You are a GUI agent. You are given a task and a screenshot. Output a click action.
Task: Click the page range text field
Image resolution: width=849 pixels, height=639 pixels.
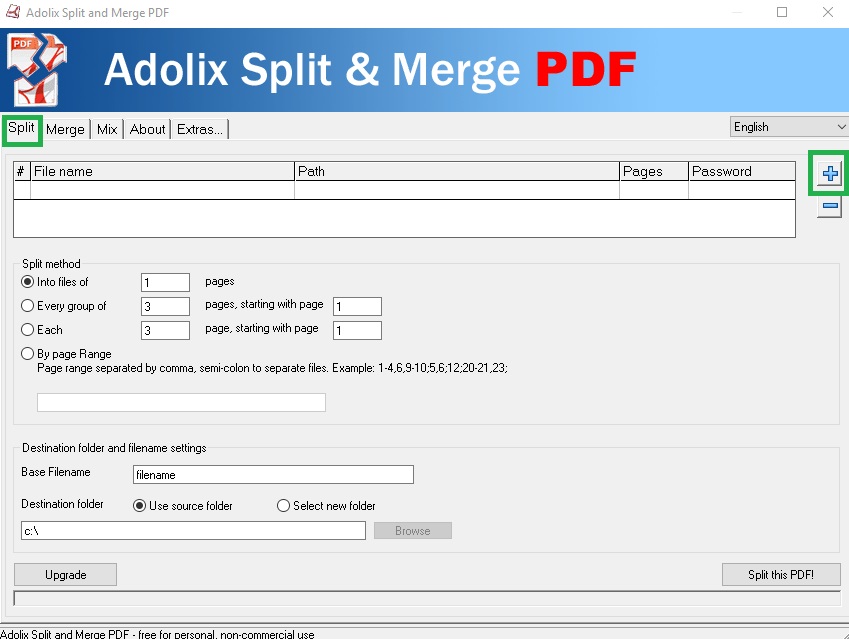180,402
